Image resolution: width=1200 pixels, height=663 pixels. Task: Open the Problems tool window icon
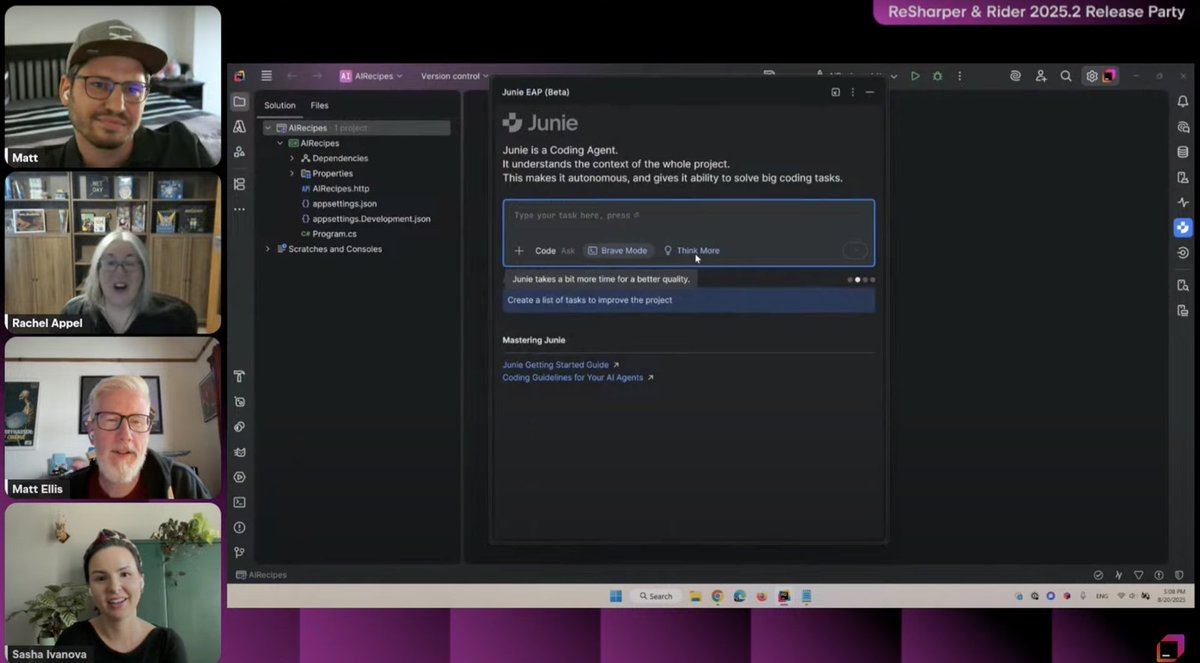coord(239,527)
